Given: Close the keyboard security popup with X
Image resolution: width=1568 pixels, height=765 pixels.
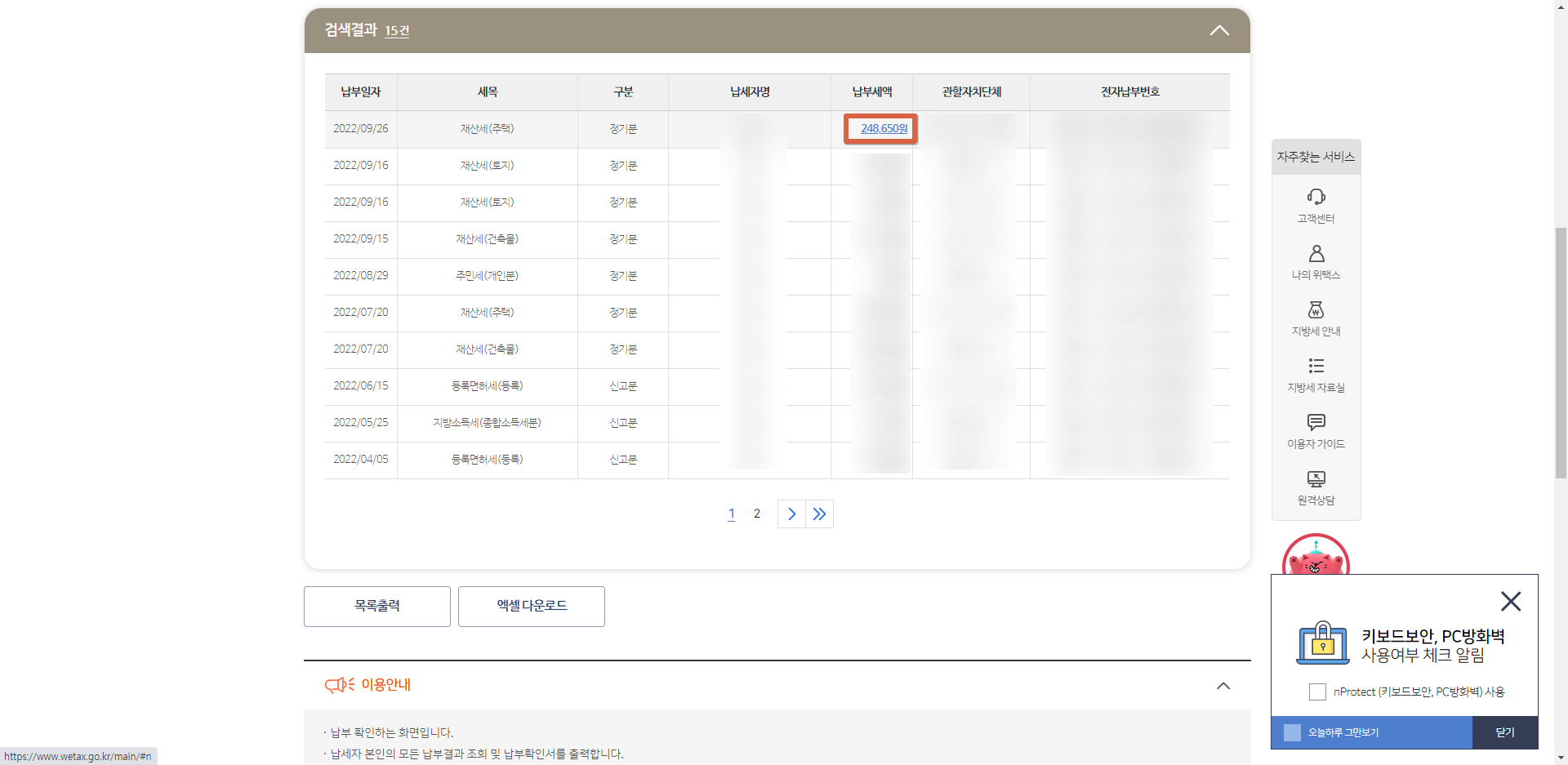Looking at the screenshot, I should 1511,602.
